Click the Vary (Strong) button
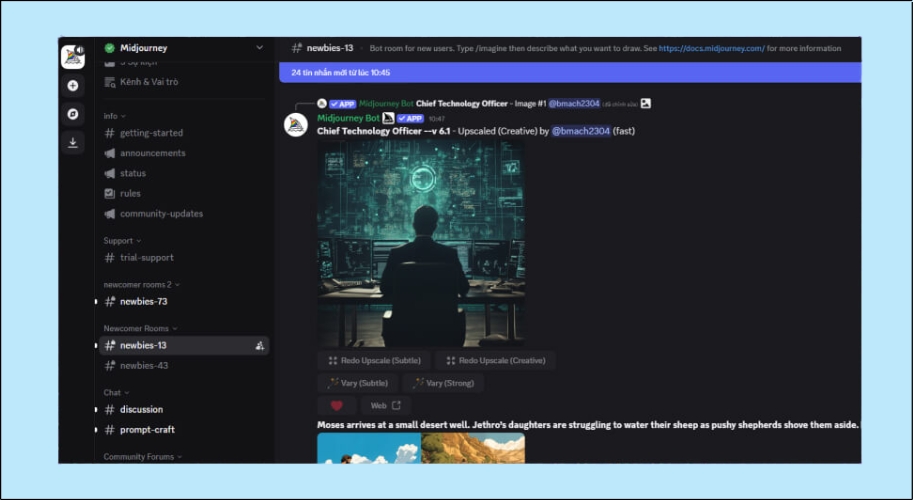The height and width of the screenshot is (500, 913). [x=443, y=383]
